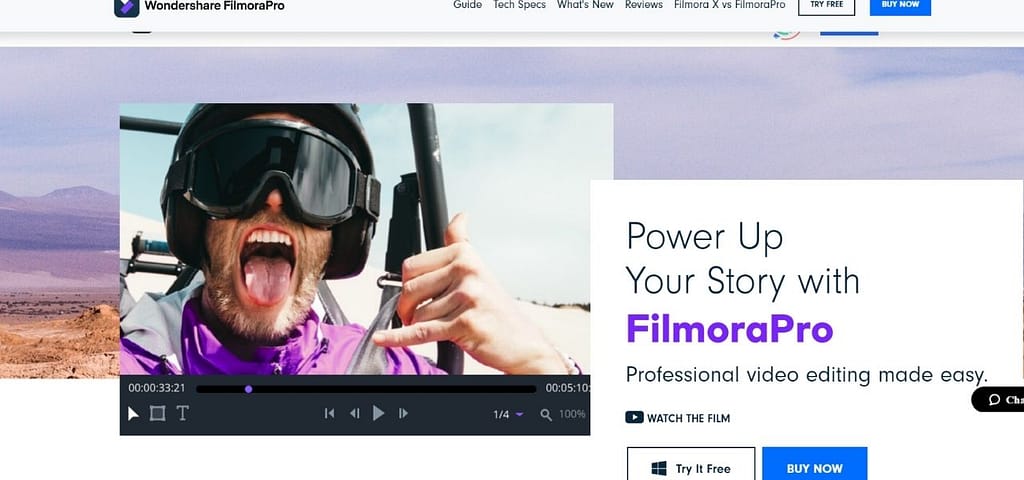Open the 1/4 preview quality dropdown
1024x480 pixels.
[508, 414]
